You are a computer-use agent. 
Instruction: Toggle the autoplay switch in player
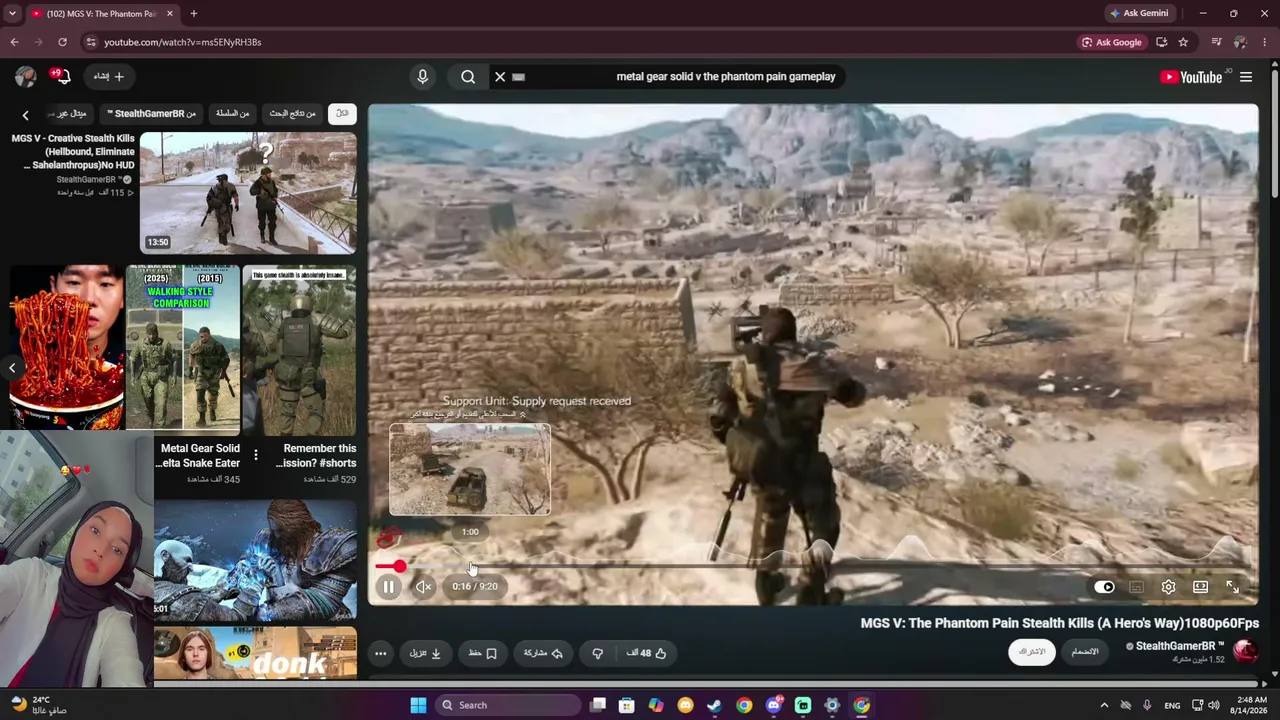click(1104, 587)
